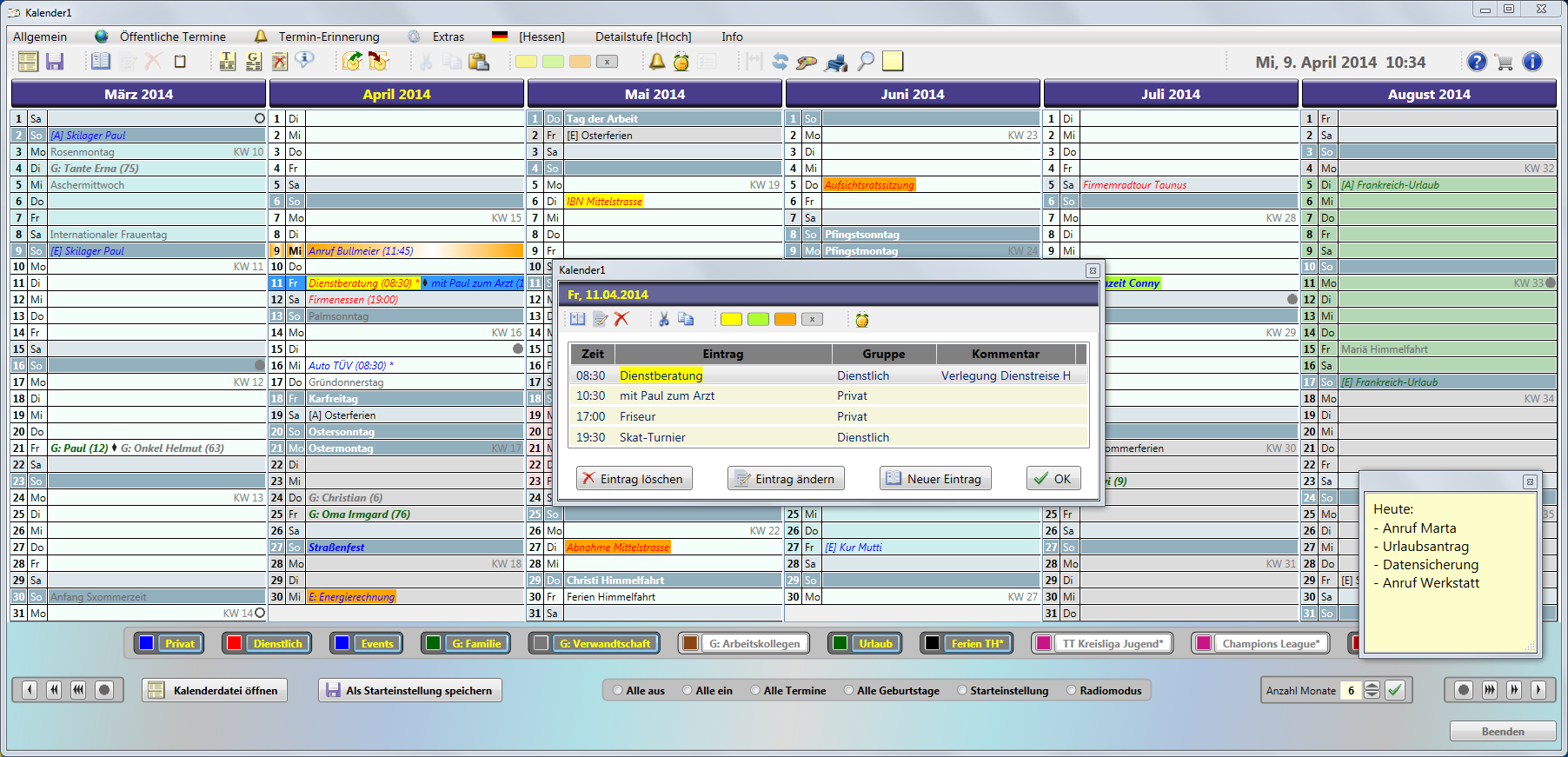This screenshot has width=1568, height=757.
Task: Click the Beenden button
Action: point(1503,731)
